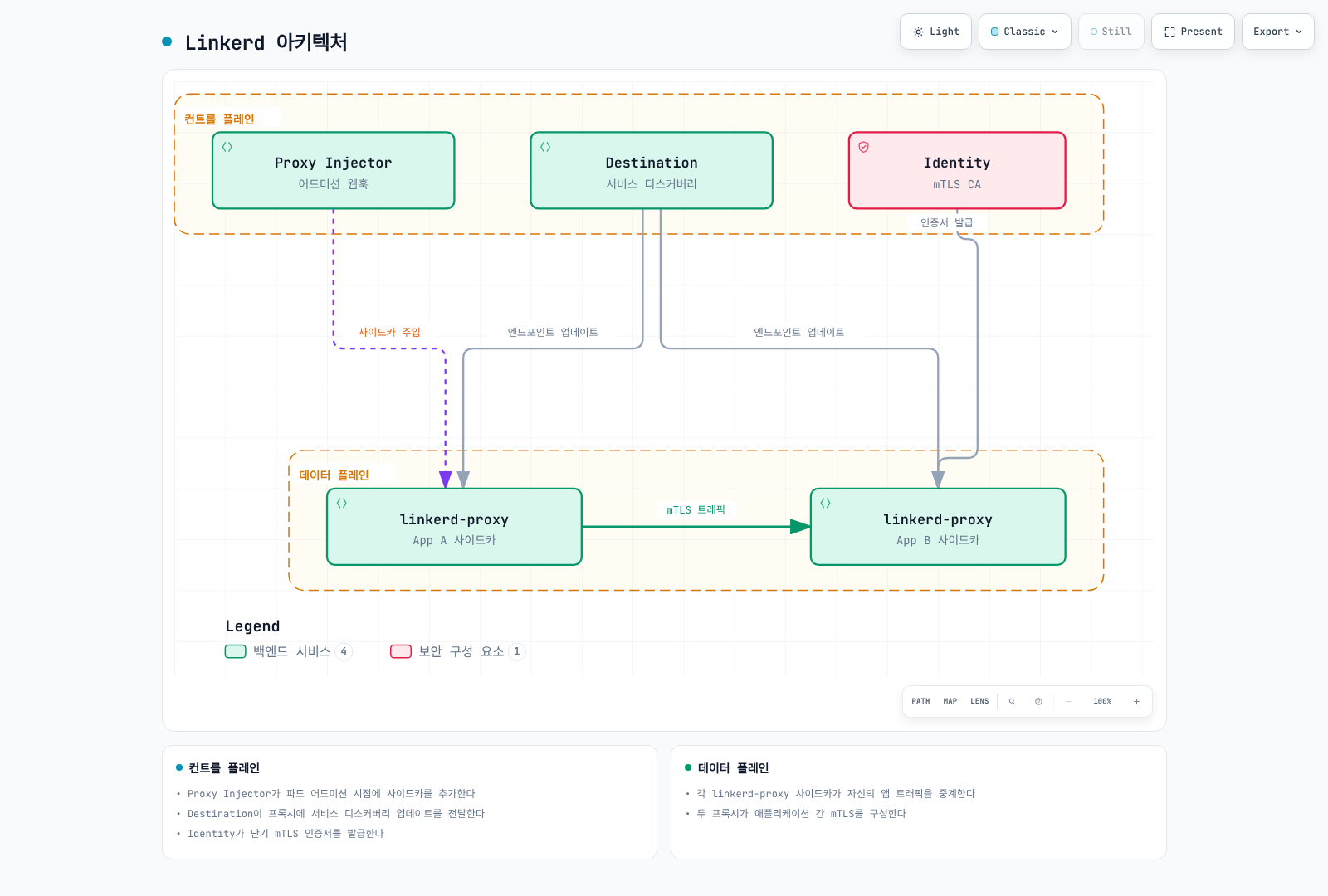Click the '인증서 발급' edge label
This screenshot has width=1328, height=896.
947,222
